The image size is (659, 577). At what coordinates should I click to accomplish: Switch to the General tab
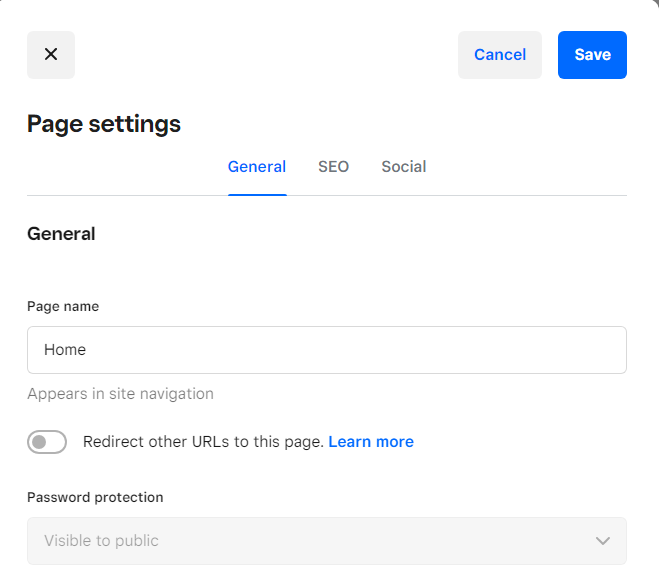coord(257,167)
